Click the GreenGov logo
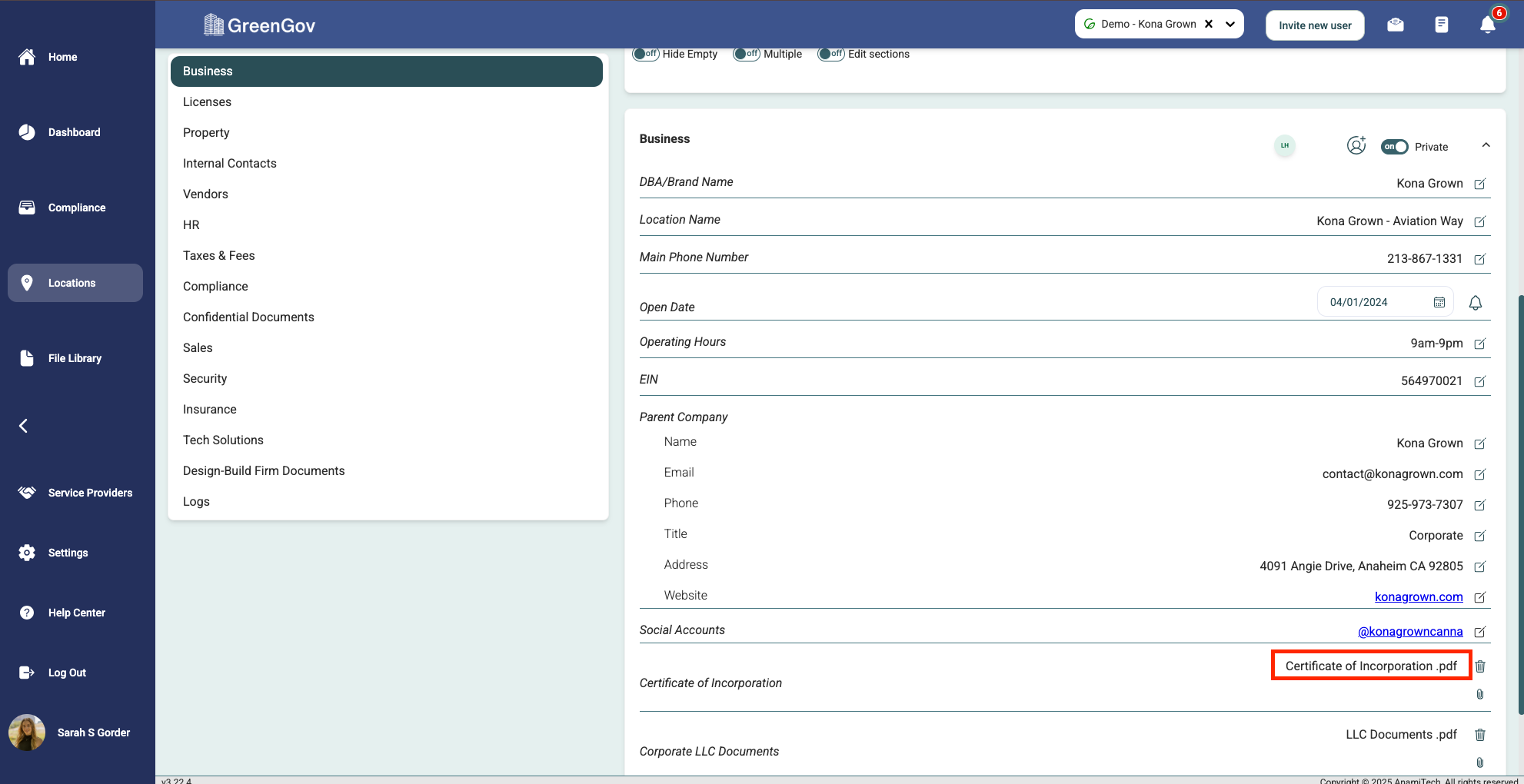 pyautogui.click(x=259, y=25)
